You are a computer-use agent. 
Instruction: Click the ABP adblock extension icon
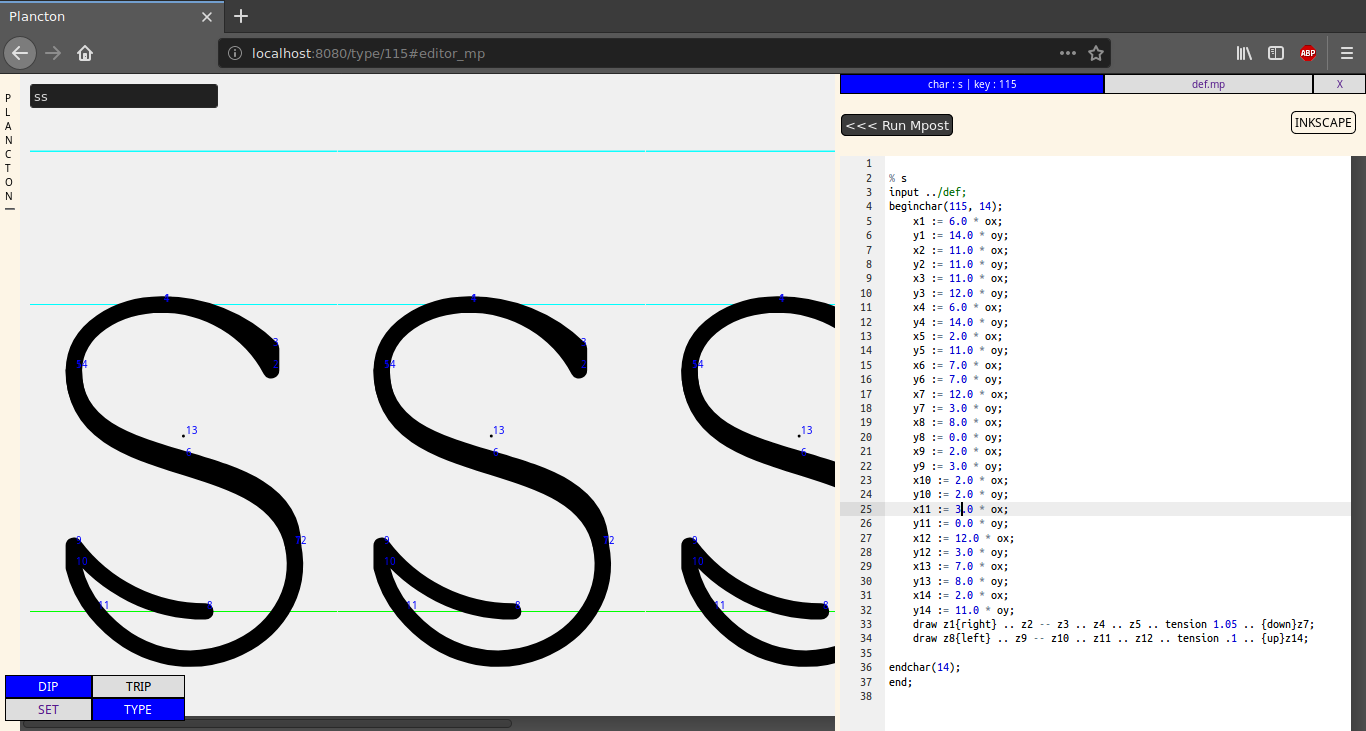pos(1307,53)
